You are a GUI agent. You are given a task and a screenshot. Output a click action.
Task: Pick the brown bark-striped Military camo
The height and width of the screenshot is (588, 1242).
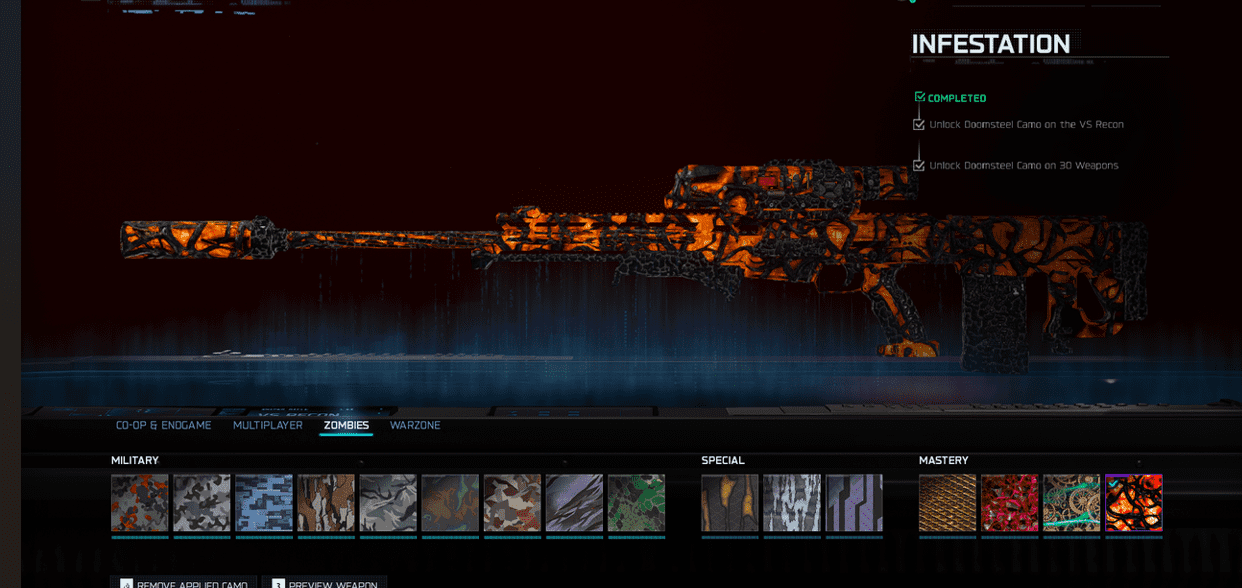(326, 502)
